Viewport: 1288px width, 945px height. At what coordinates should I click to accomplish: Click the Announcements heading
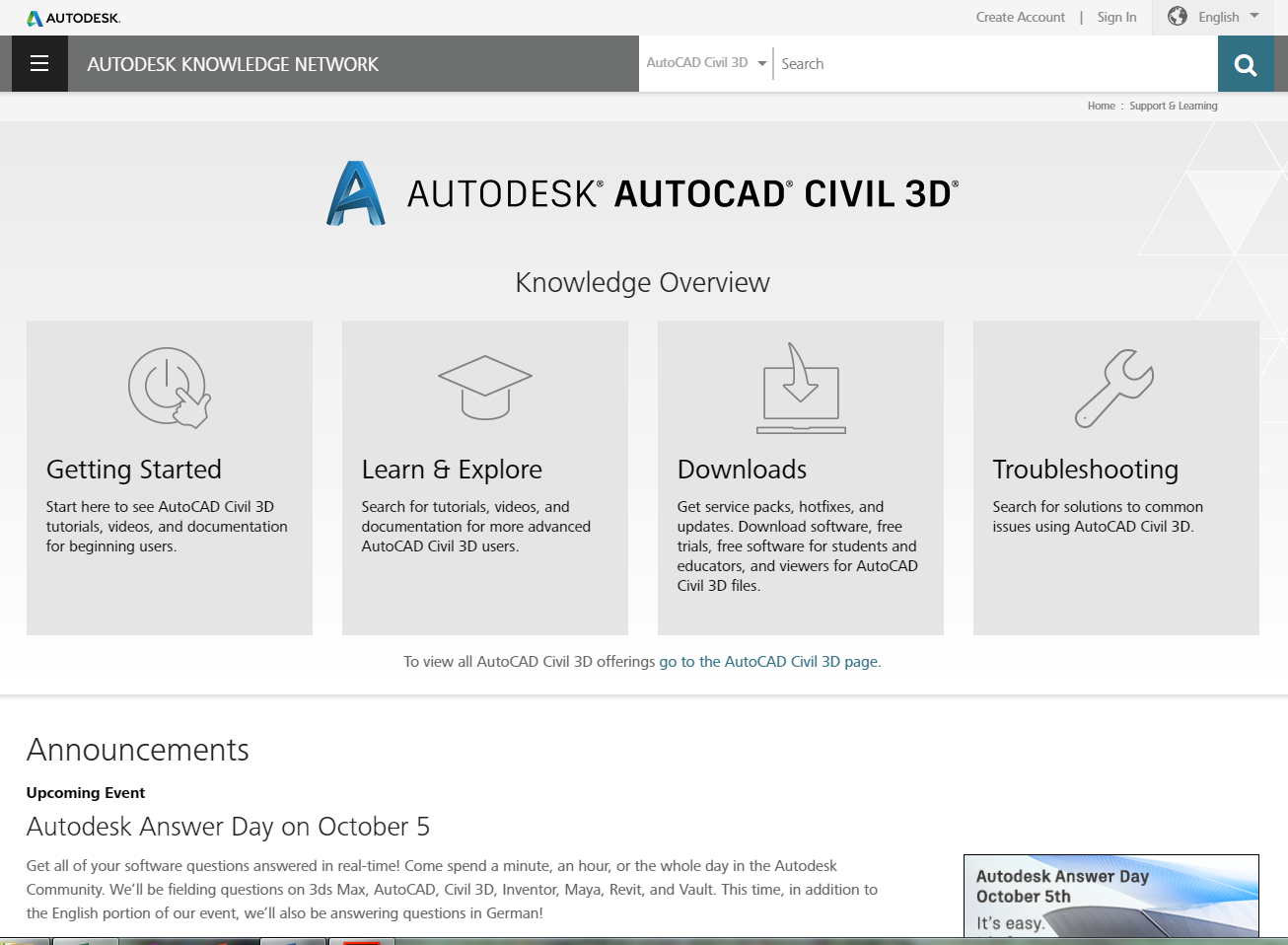pyautogui.click(x=138, y=750)
